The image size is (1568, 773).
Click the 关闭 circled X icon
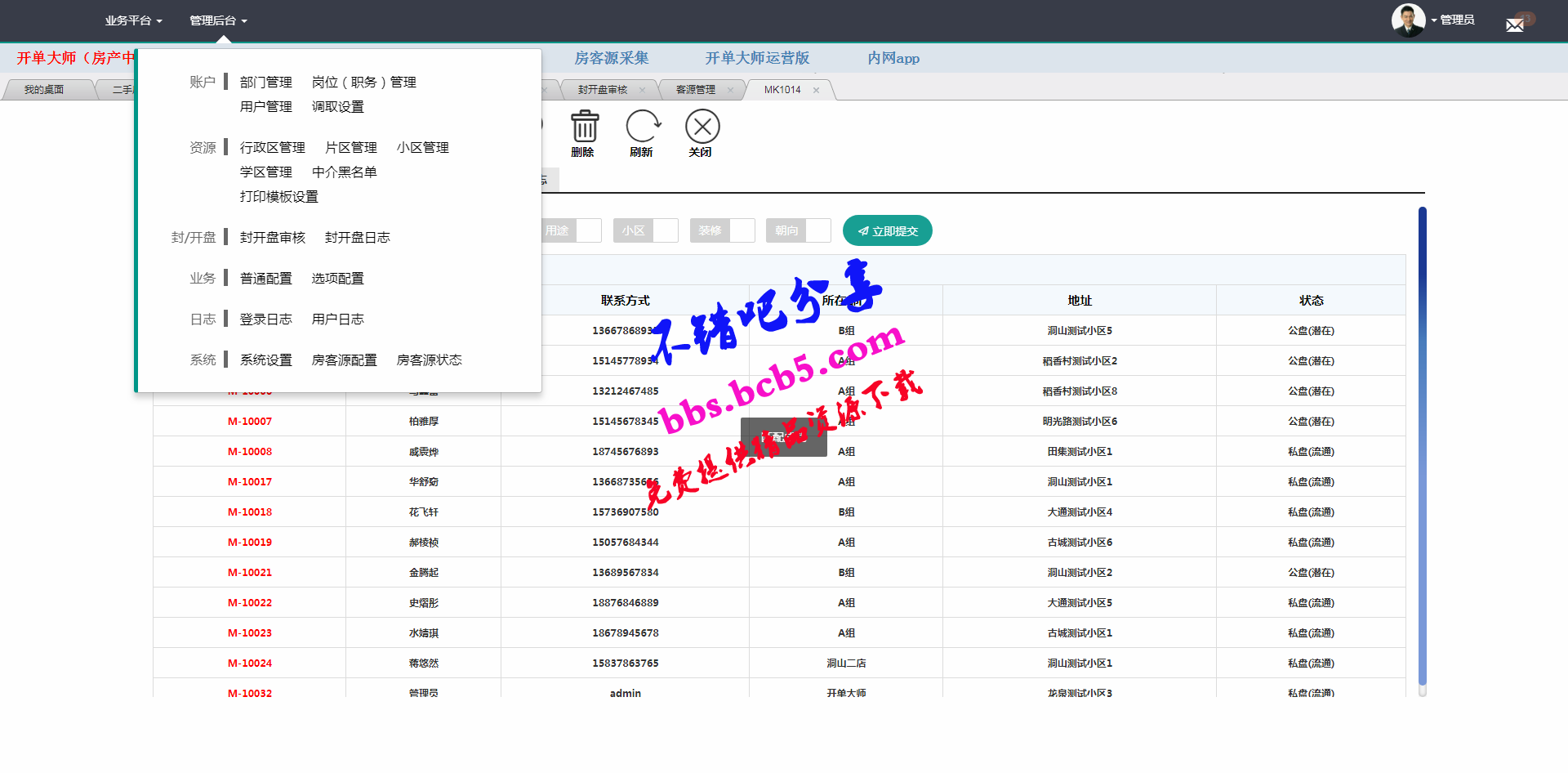[702, 127]
